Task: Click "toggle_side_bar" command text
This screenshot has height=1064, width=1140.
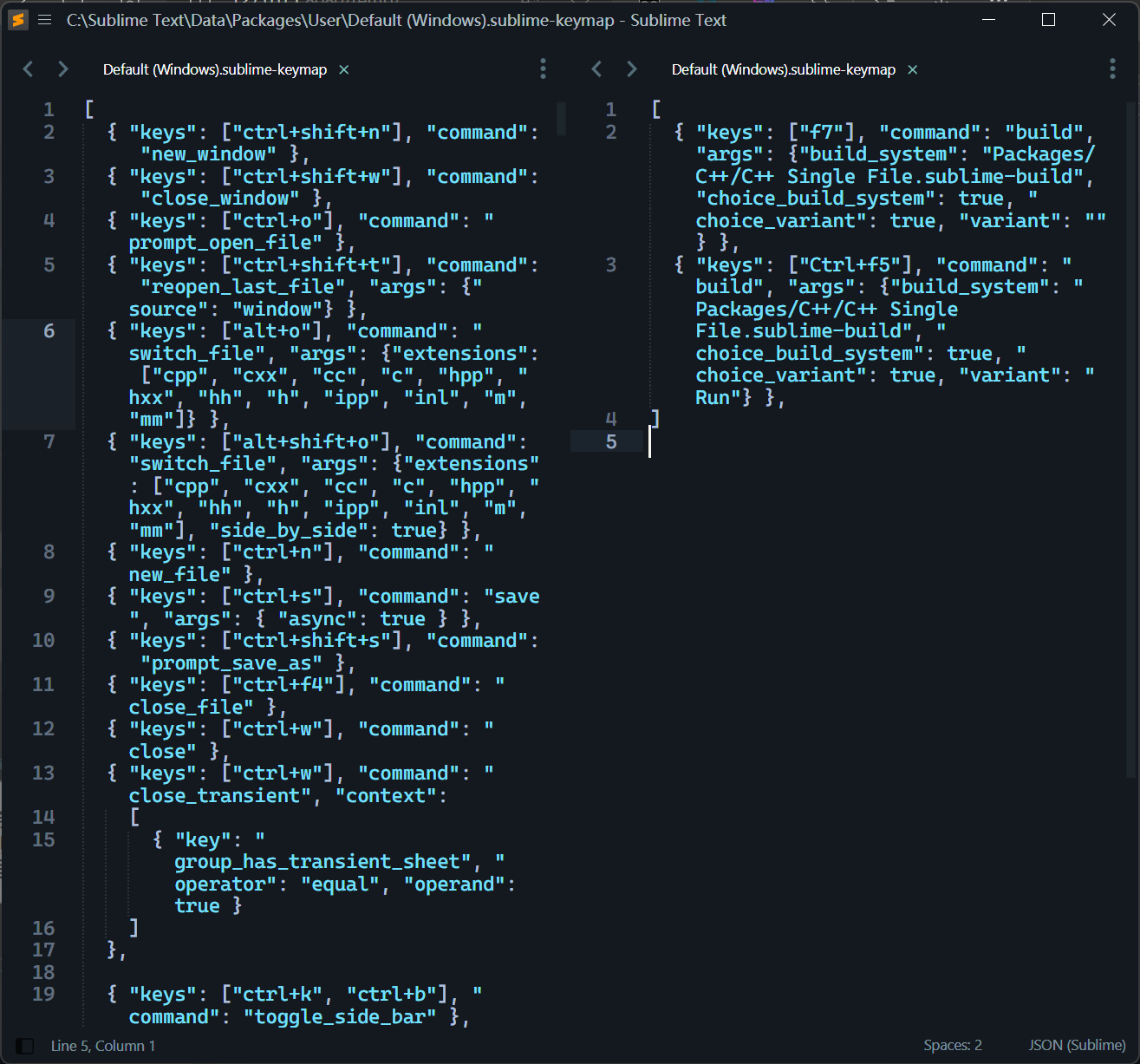Action: (x=340, y=1016)
